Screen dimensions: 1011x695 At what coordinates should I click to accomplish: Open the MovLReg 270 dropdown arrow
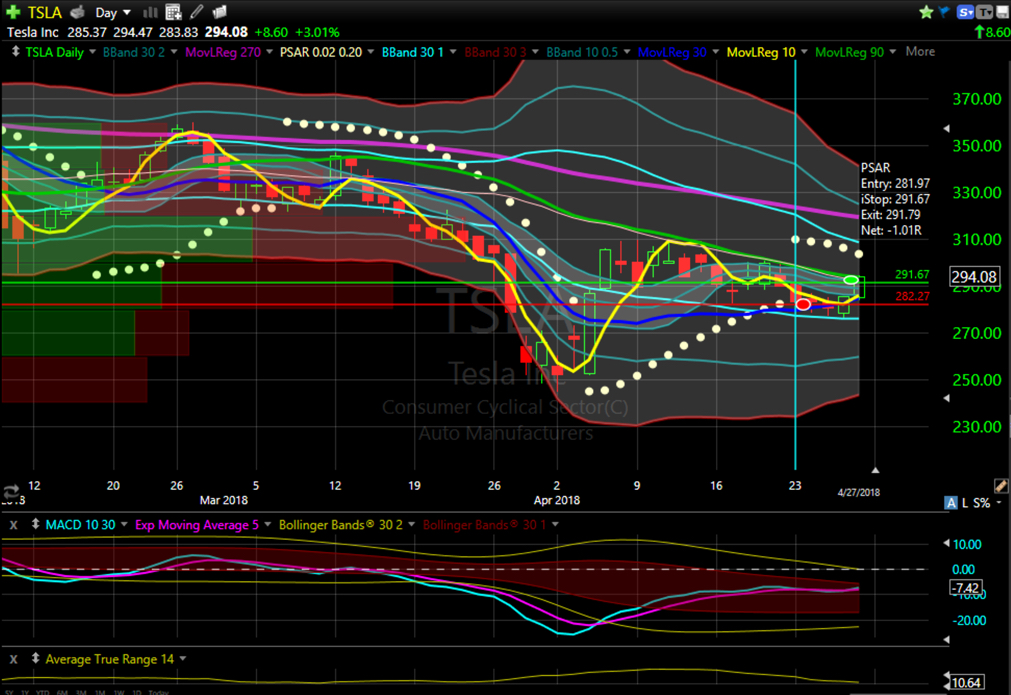[x=270, y=52]
